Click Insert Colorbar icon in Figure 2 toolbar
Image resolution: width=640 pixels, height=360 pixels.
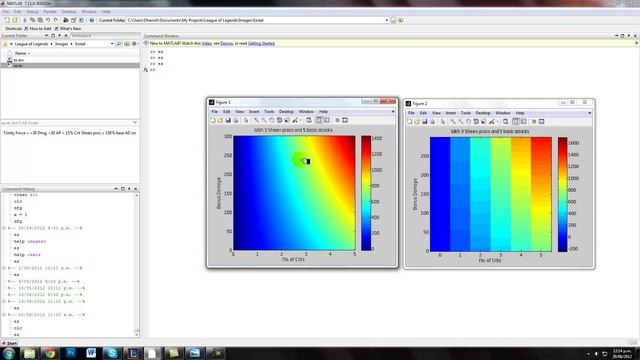[x=516, y=122]
